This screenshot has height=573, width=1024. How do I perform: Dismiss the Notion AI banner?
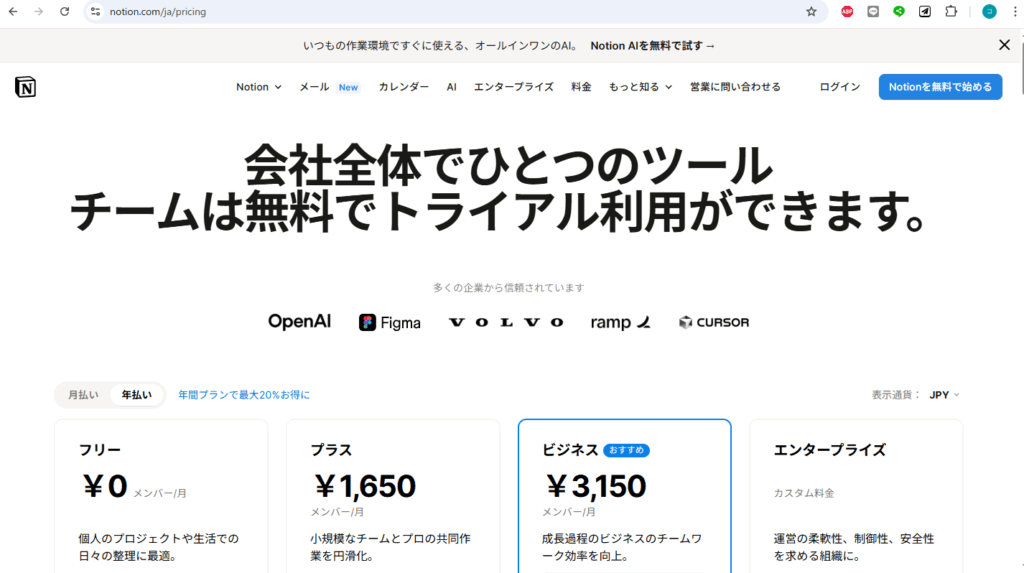pyautogui.click(x=1004, y=45)
